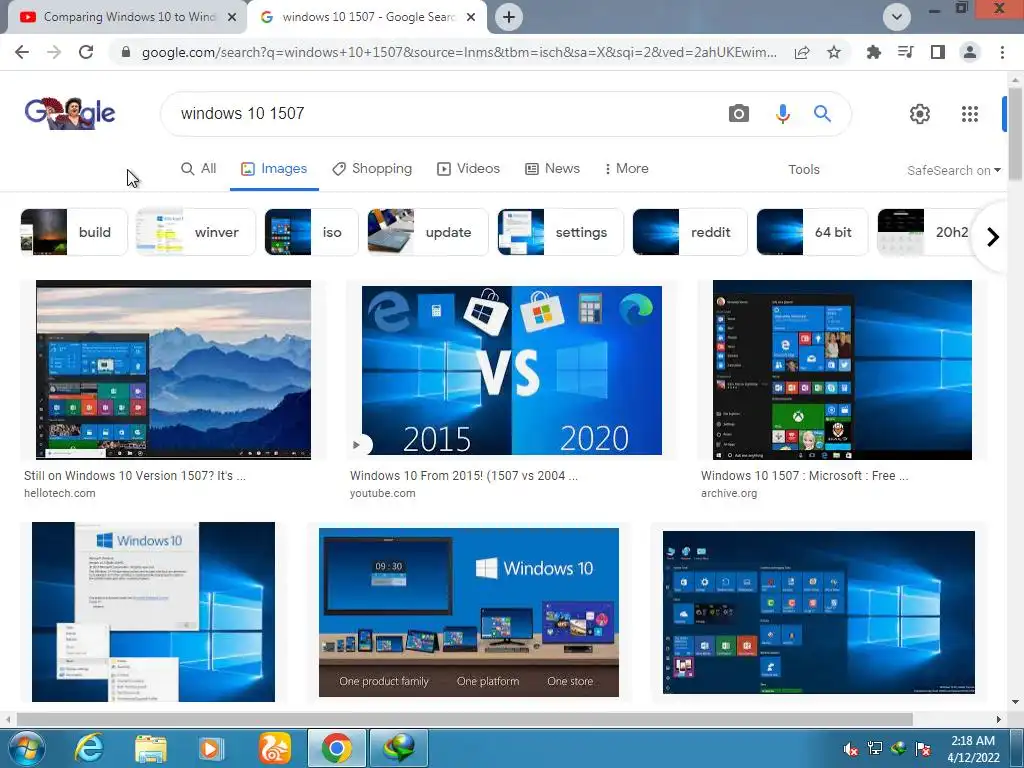Open the full-screen Start tiles image
Screen dimensions: 1024x768
coord(818,612)
